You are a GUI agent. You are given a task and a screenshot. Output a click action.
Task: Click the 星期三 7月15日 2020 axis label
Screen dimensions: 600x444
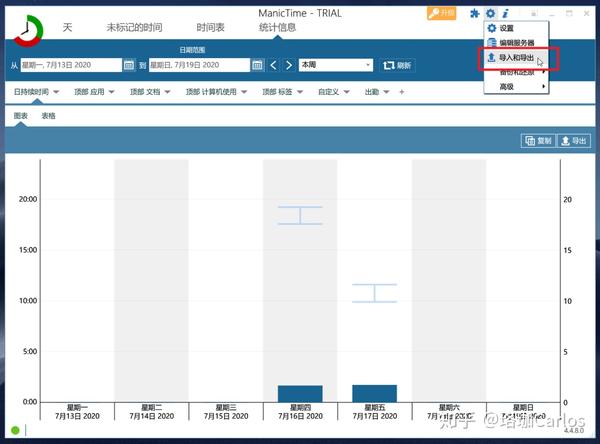click(226, 412)
